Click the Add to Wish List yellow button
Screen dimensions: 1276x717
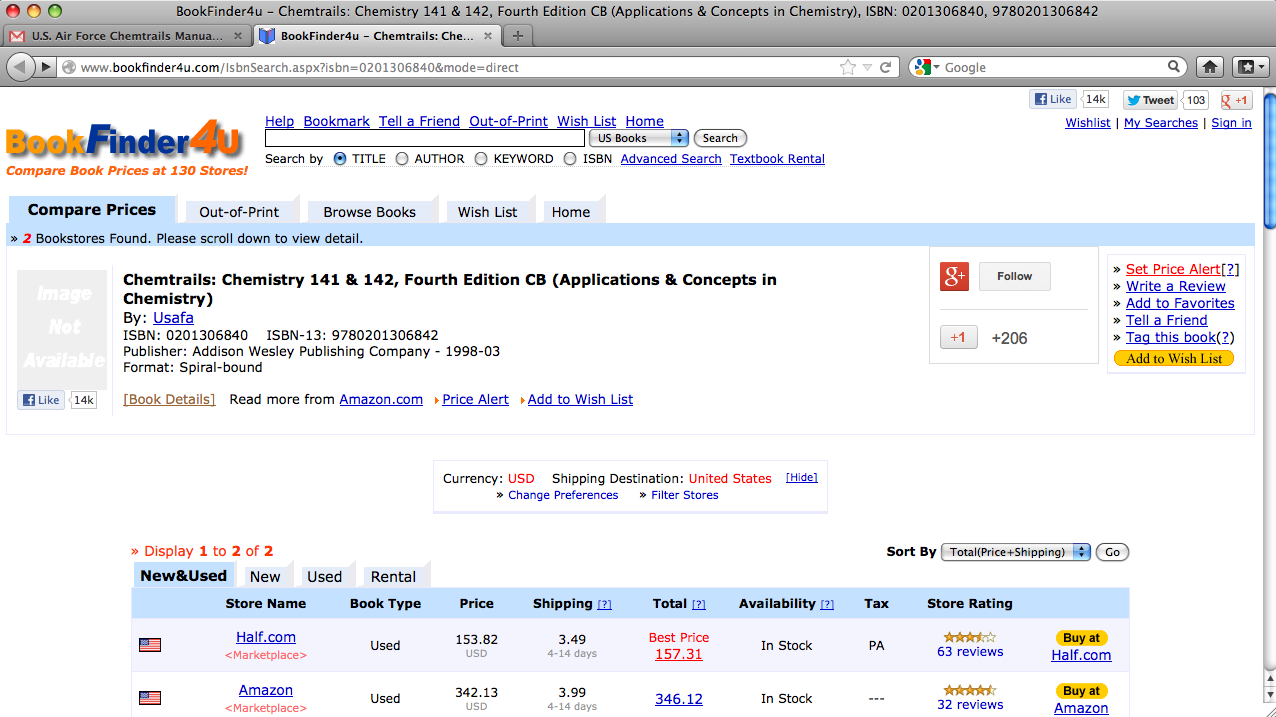[1174, 358]
